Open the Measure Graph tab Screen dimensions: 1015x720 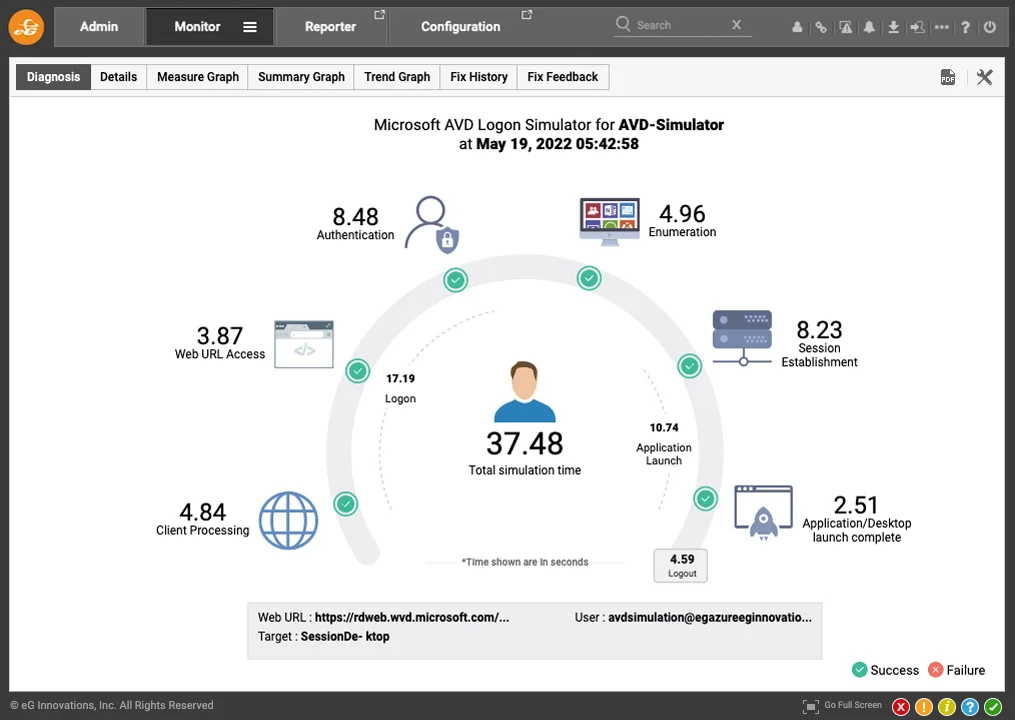197,77
